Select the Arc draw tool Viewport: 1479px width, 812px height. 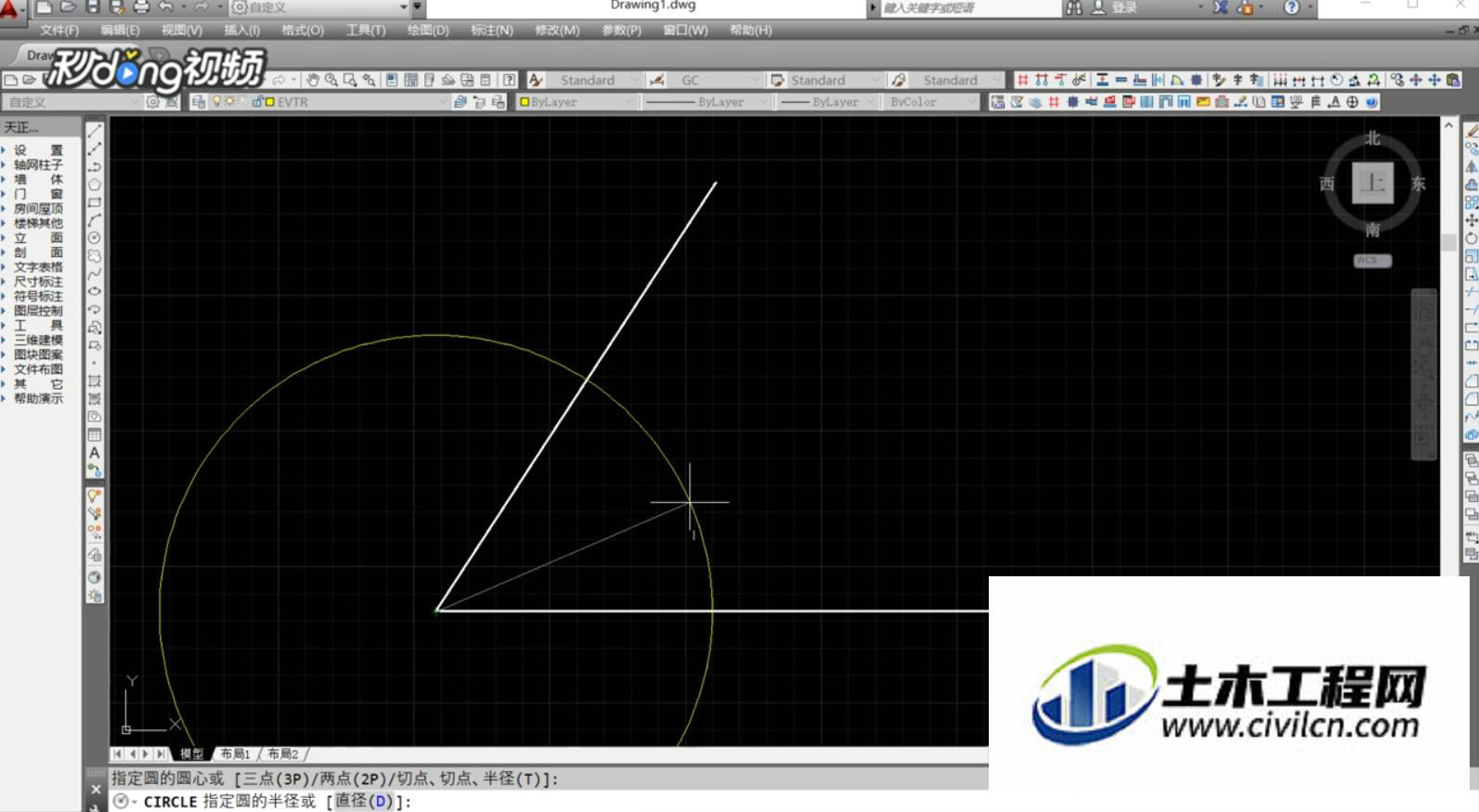click(95, 220)
